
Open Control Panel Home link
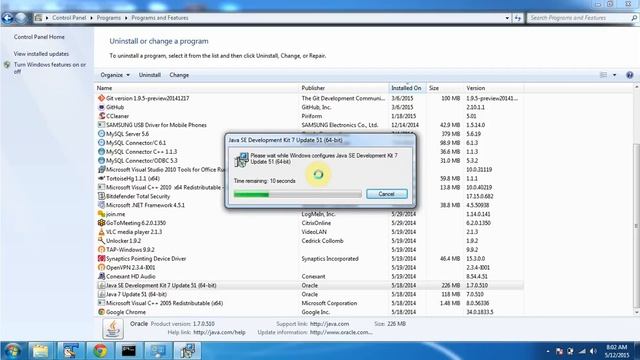click(39, 37)
